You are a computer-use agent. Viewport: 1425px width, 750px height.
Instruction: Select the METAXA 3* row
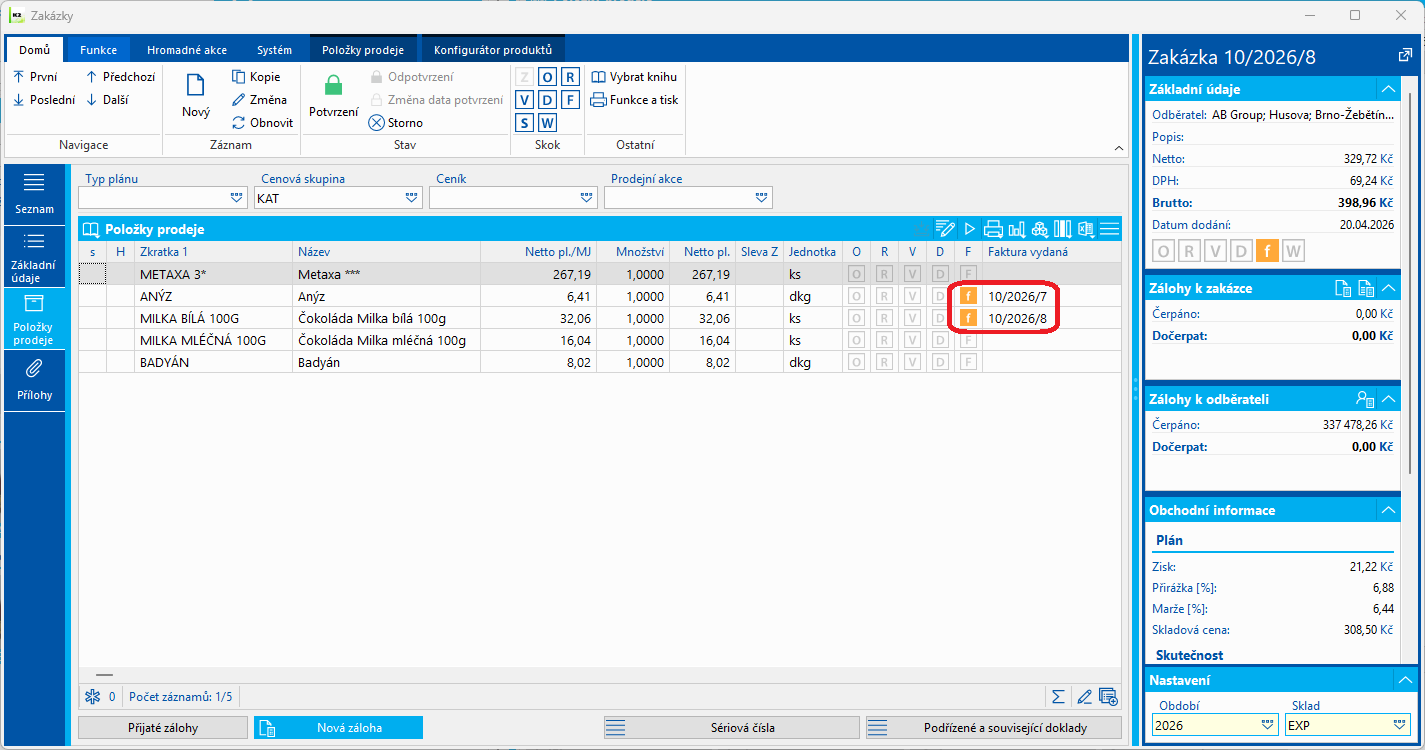click(600, 274)
